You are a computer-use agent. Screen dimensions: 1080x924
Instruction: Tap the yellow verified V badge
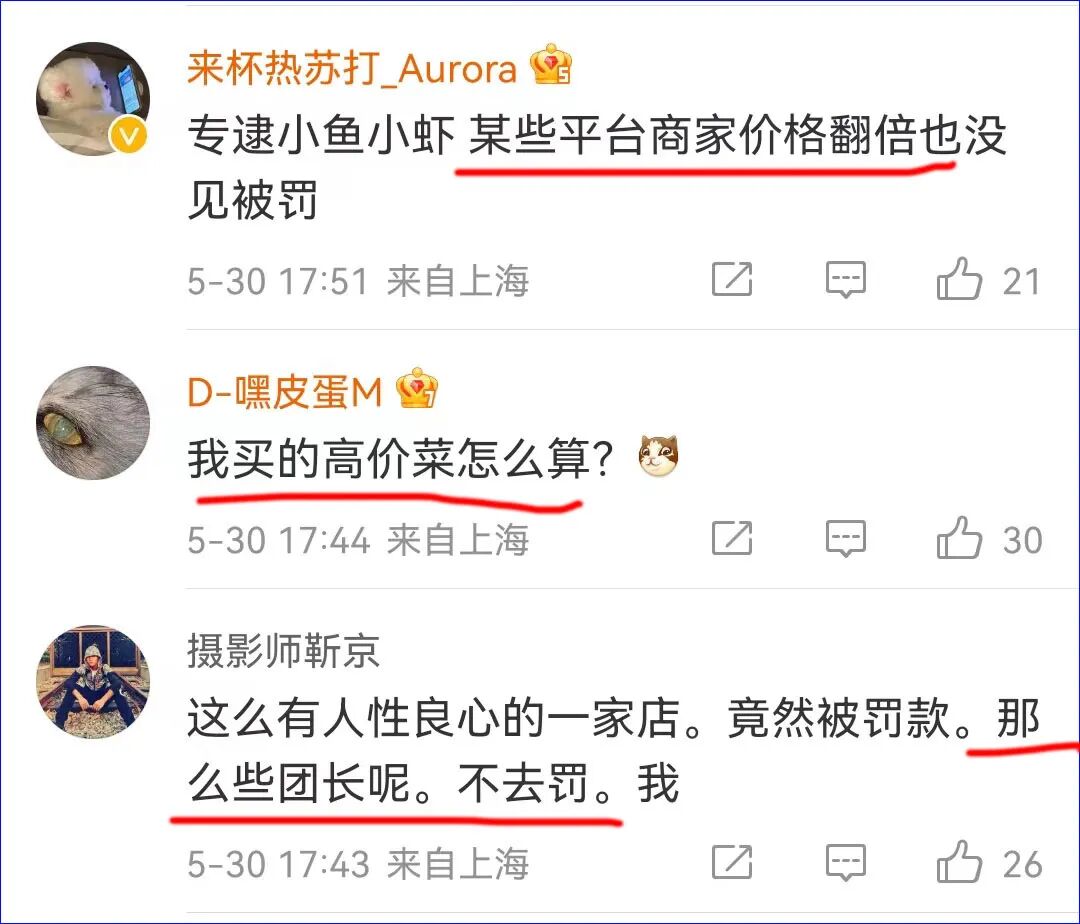(x=129, y=136)
